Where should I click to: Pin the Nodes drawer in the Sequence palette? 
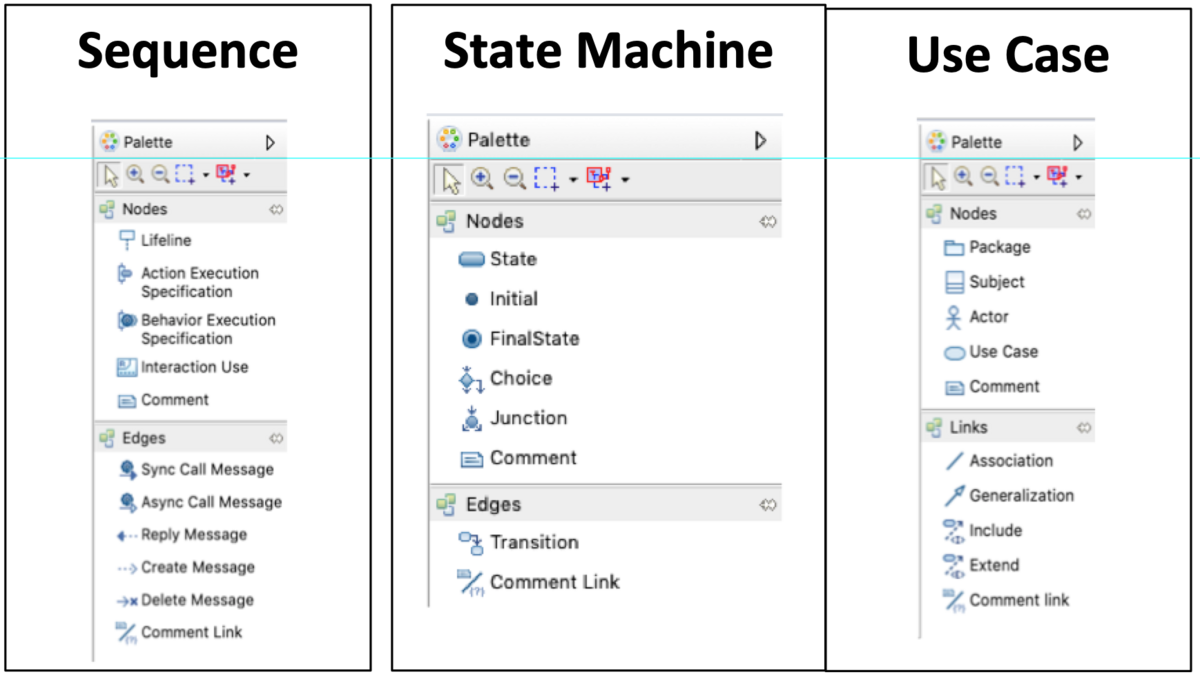[278, 209]
